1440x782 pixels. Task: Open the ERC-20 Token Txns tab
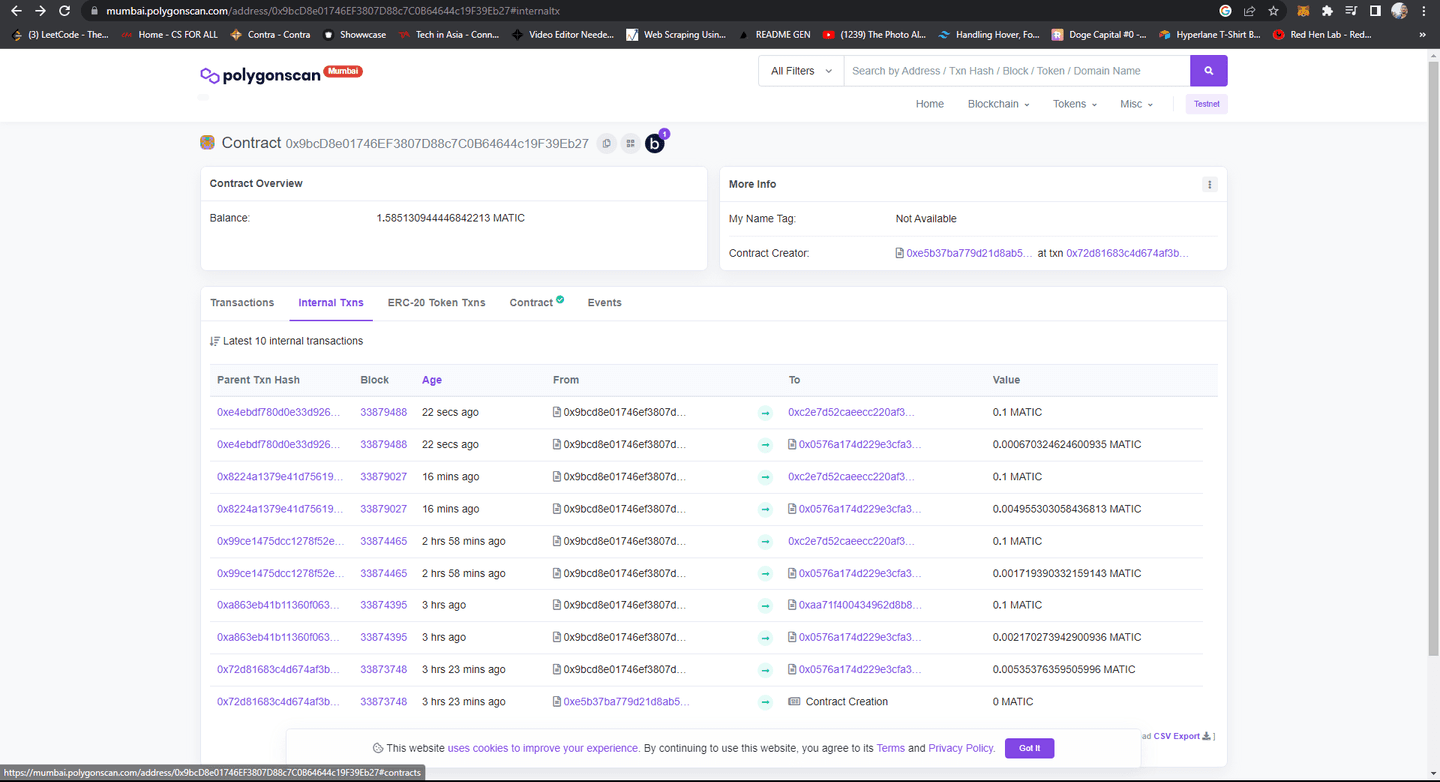click(437, 303)
